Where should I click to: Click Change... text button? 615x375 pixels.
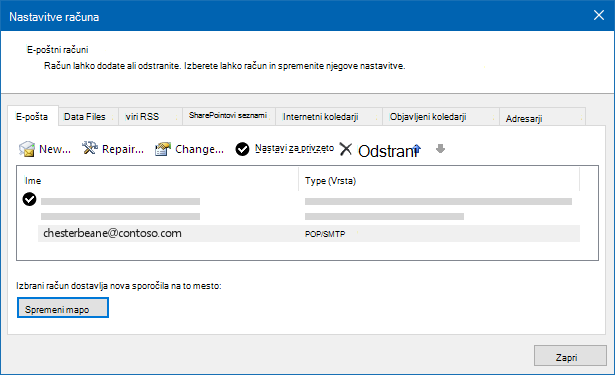(x=199, y=149)
